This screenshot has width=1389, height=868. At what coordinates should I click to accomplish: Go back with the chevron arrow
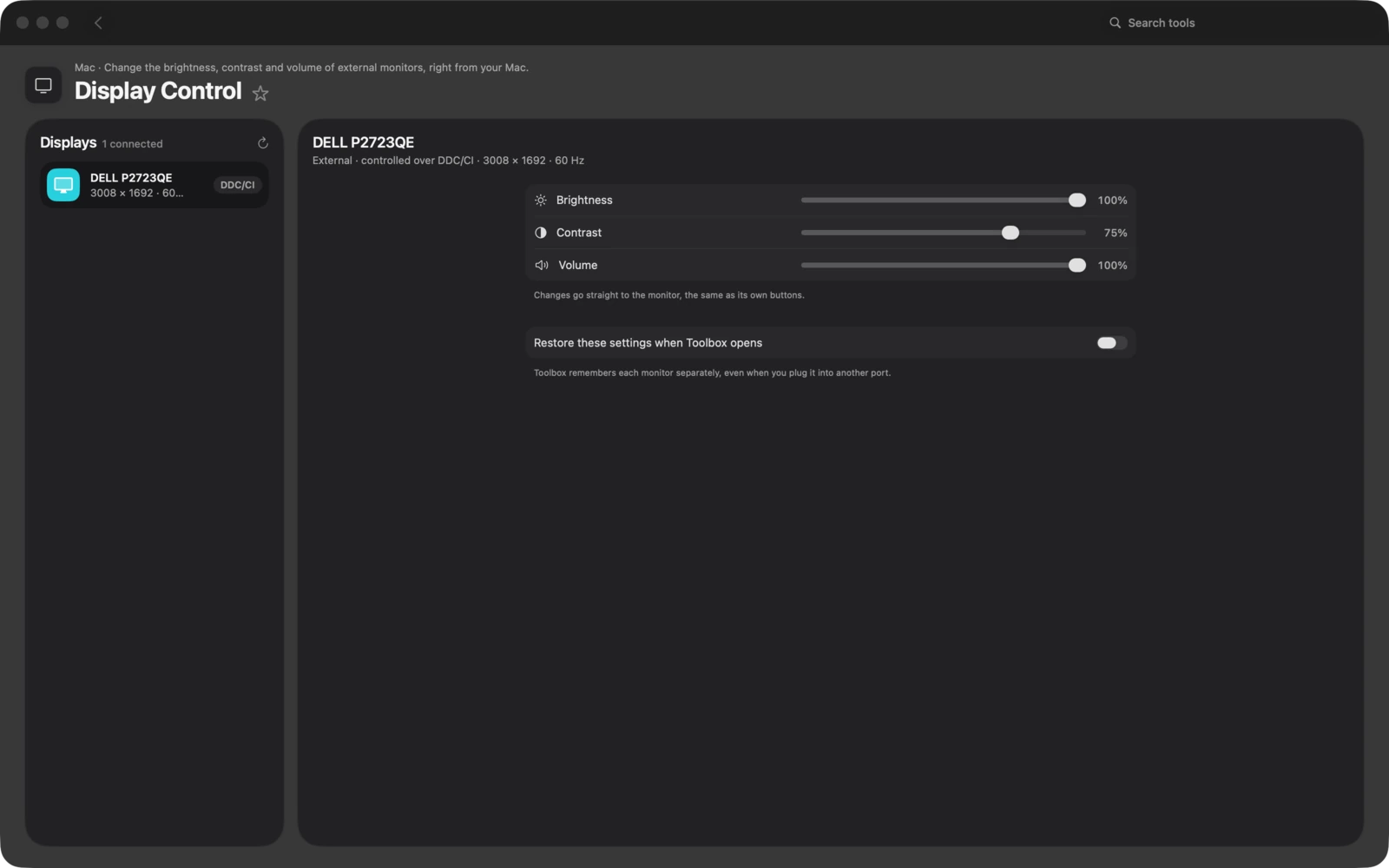[x=98, y=23]
